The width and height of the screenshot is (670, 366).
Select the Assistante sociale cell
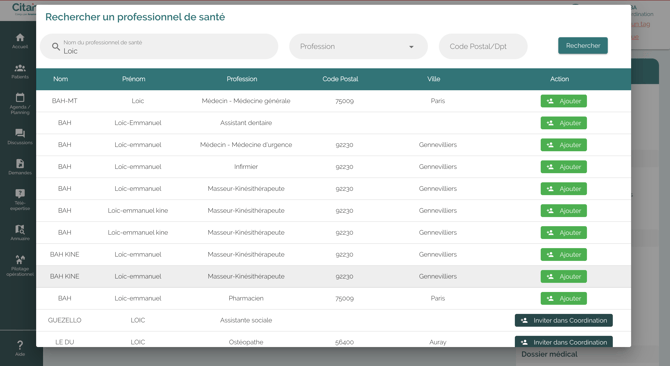pos(246,320)
